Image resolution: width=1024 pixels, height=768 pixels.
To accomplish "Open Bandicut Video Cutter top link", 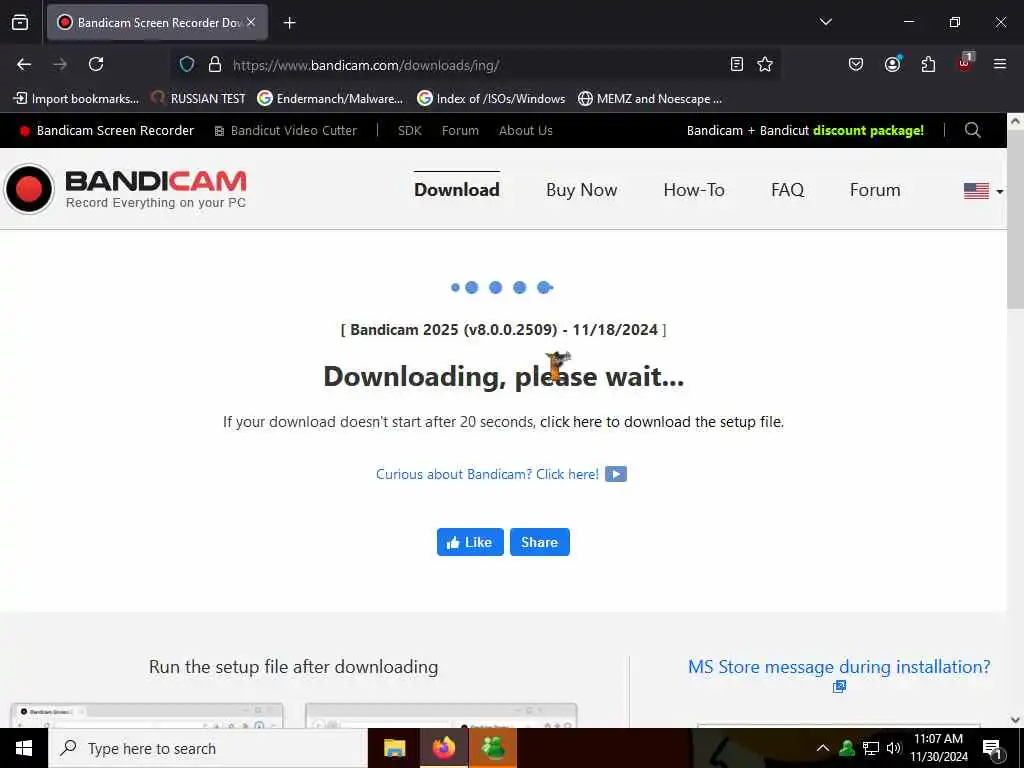I will click(286, 131).
